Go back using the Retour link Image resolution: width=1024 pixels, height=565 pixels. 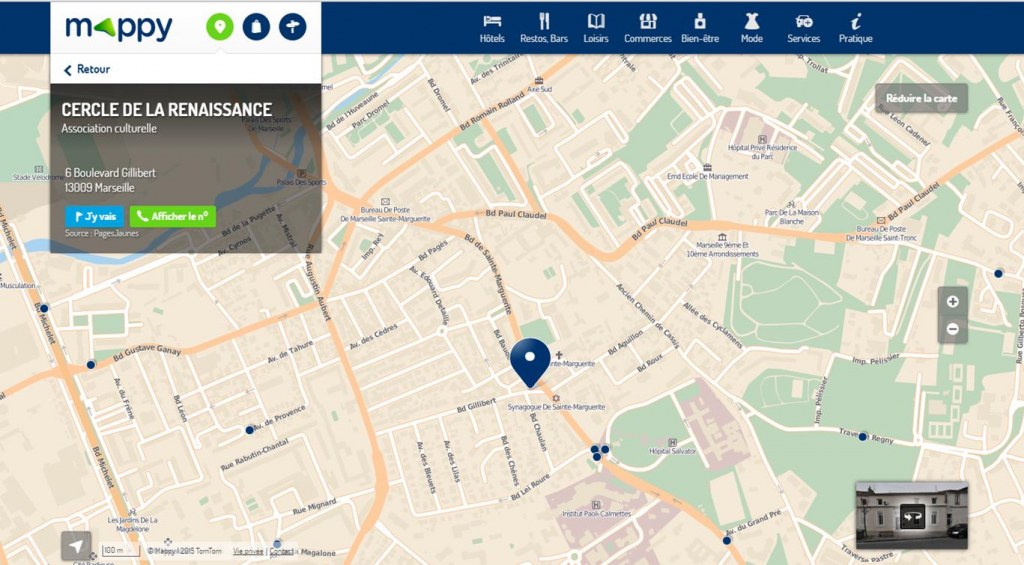(87, 69)
